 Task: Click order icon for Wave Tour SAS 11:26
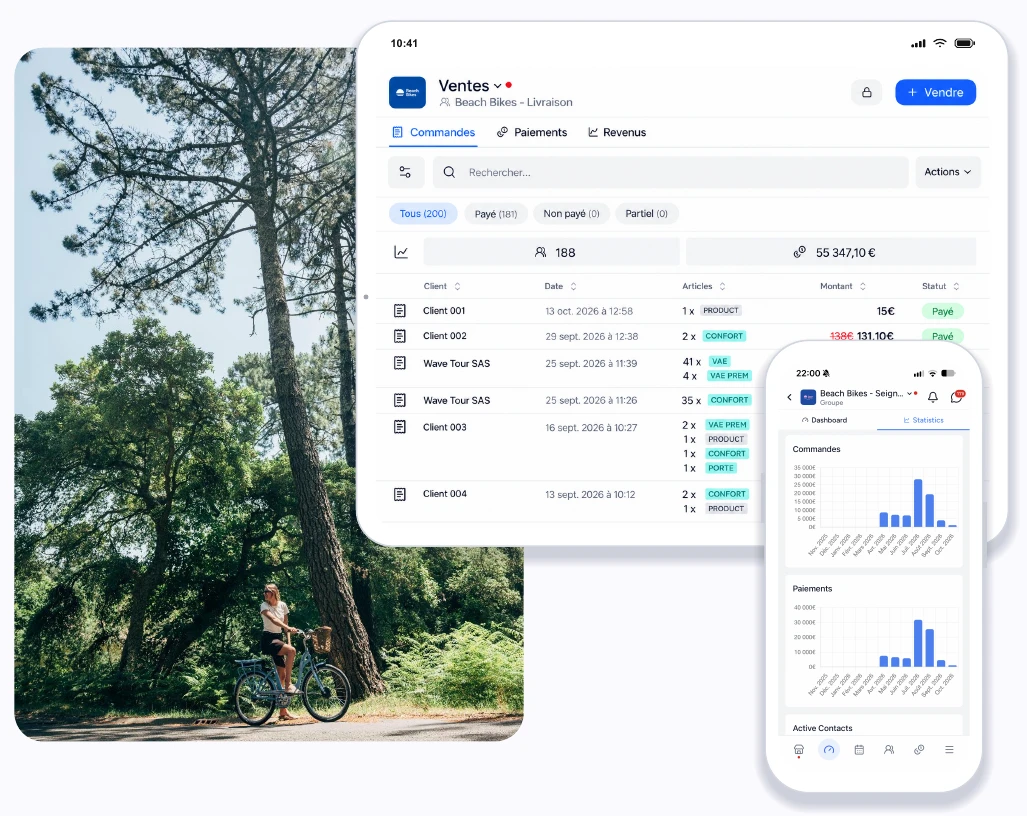click(x=400, y=400)
